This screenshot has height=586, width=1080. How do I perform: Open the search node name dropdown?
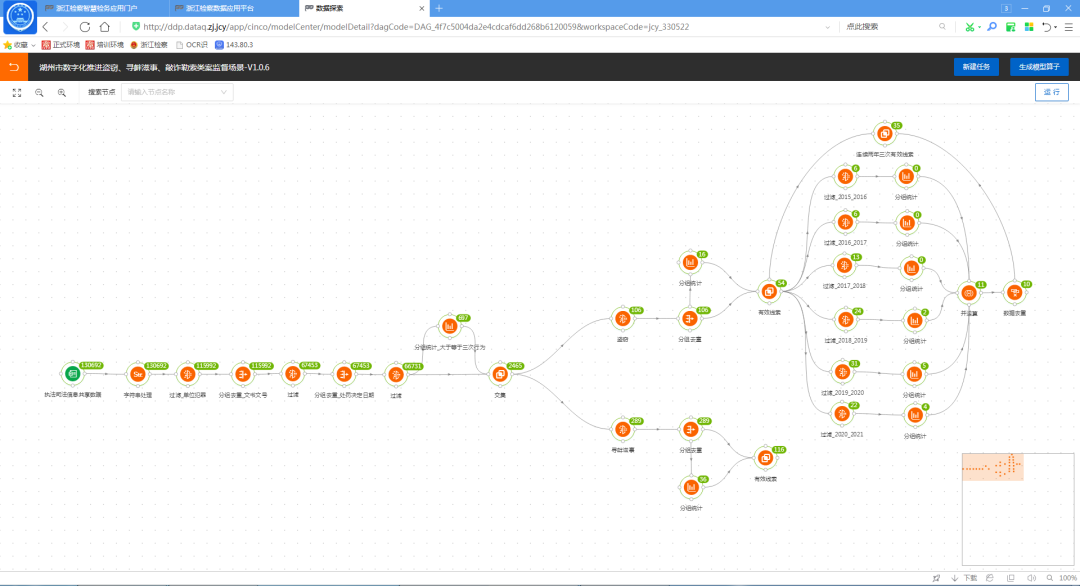click(177, 92)
